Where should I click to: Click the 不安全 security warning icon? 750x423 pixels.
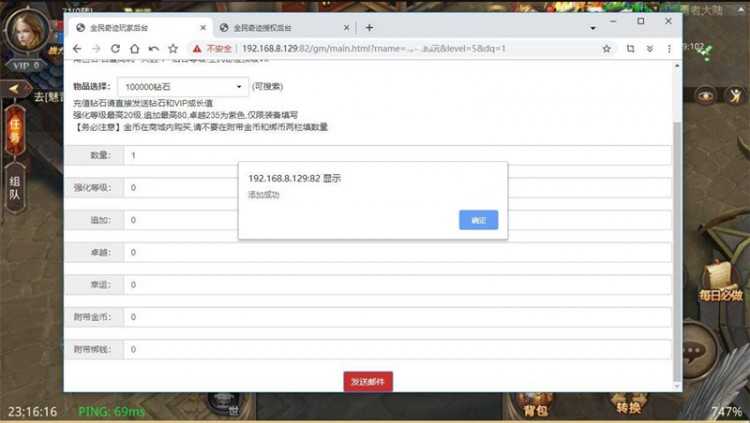(197, 49)
